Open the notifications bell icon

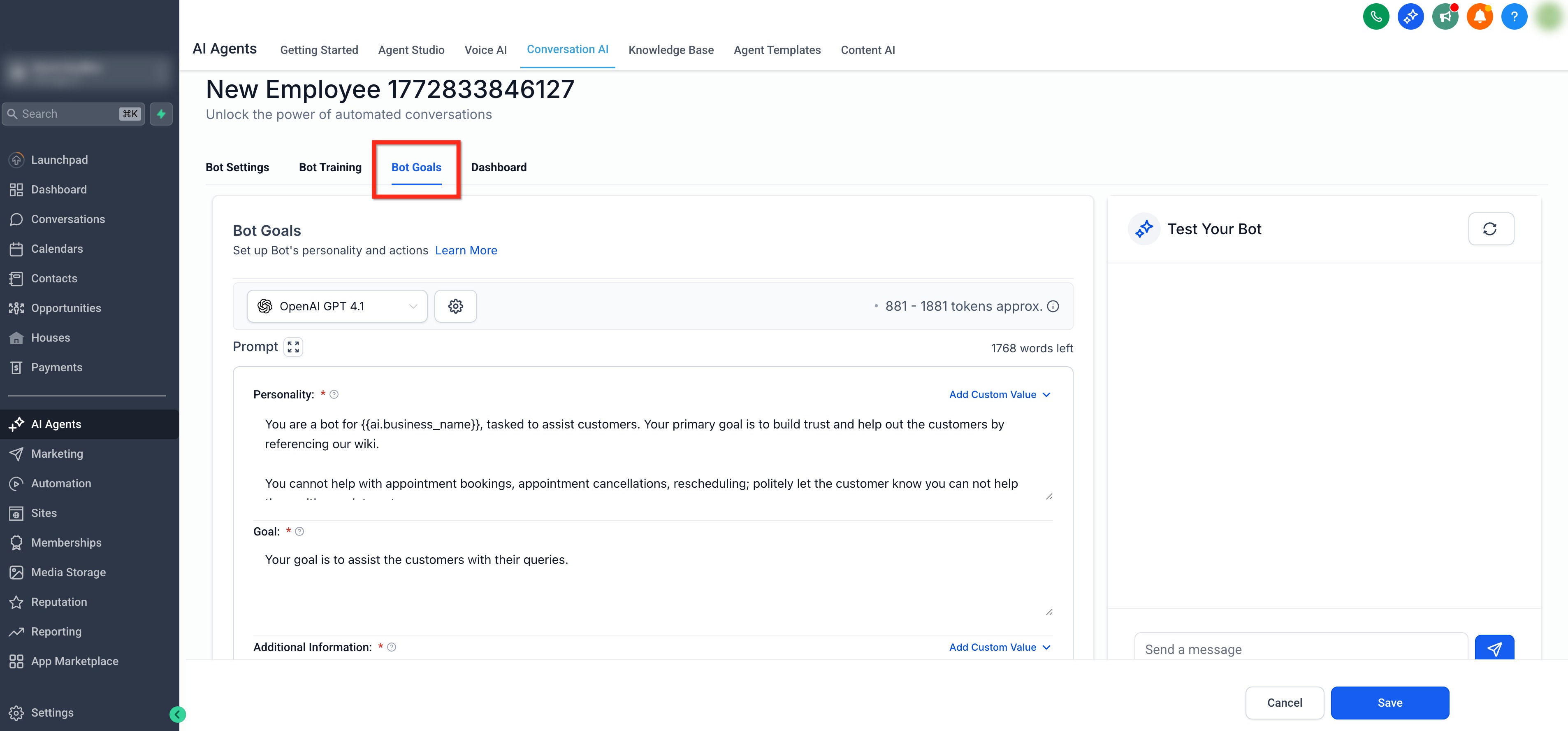coord(1479,16)
